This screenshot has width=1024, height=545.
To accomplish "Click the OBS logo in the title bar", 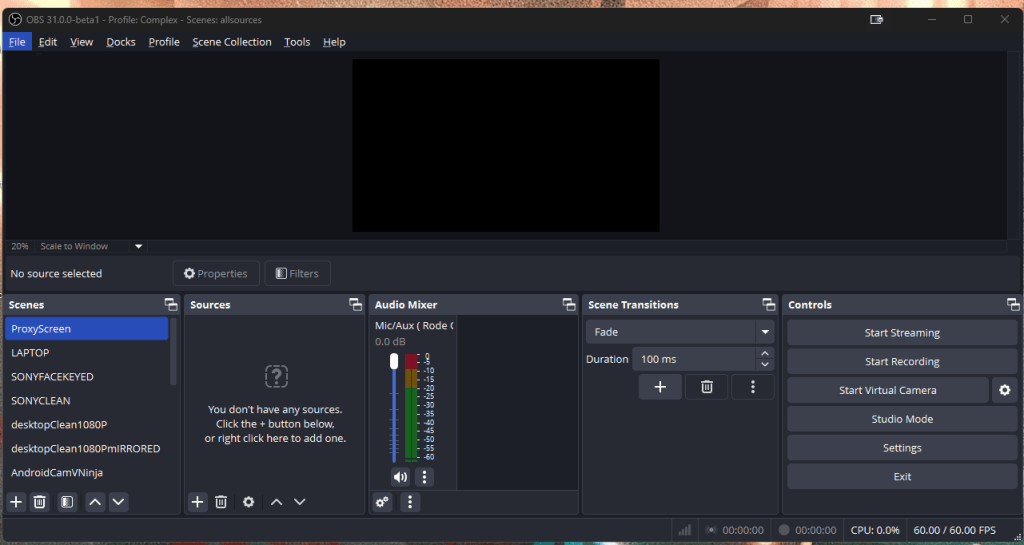I will click(14, 20).
